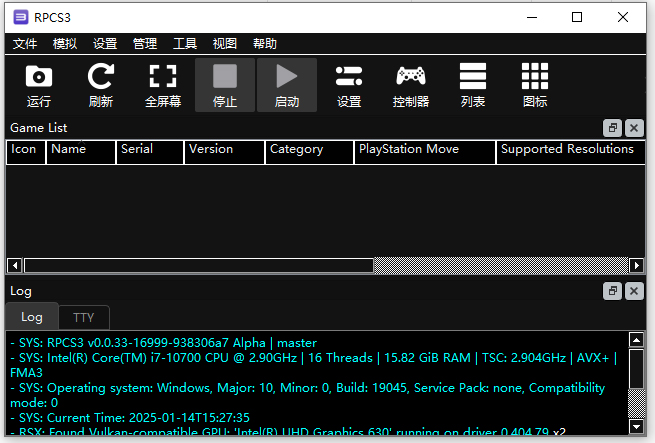655x443 pixels.
Task: Click game list scroll left arrow
Action: (15, 265)
